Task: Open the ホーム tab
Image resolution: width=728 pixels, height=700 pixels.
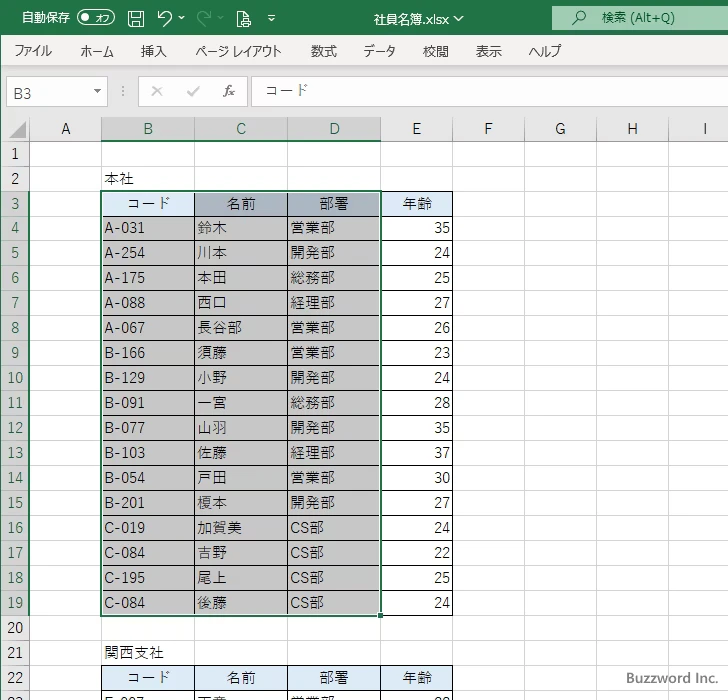Action: click(x=97, y=51)
